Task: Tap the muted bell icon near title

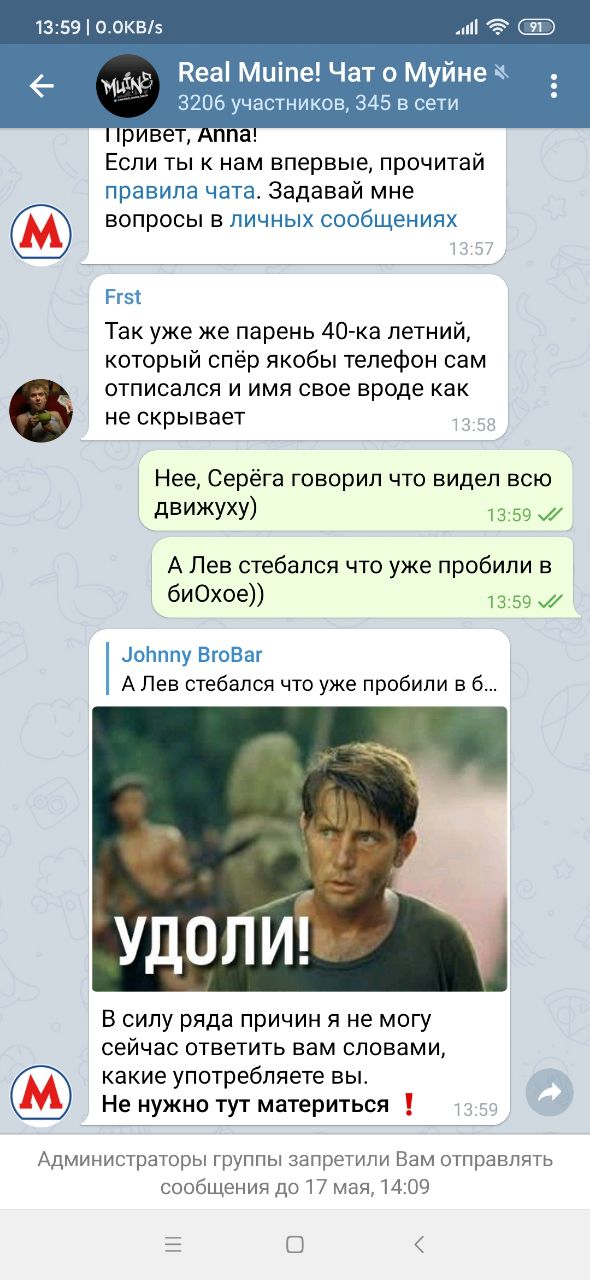Action: click(x=502, y=72)
